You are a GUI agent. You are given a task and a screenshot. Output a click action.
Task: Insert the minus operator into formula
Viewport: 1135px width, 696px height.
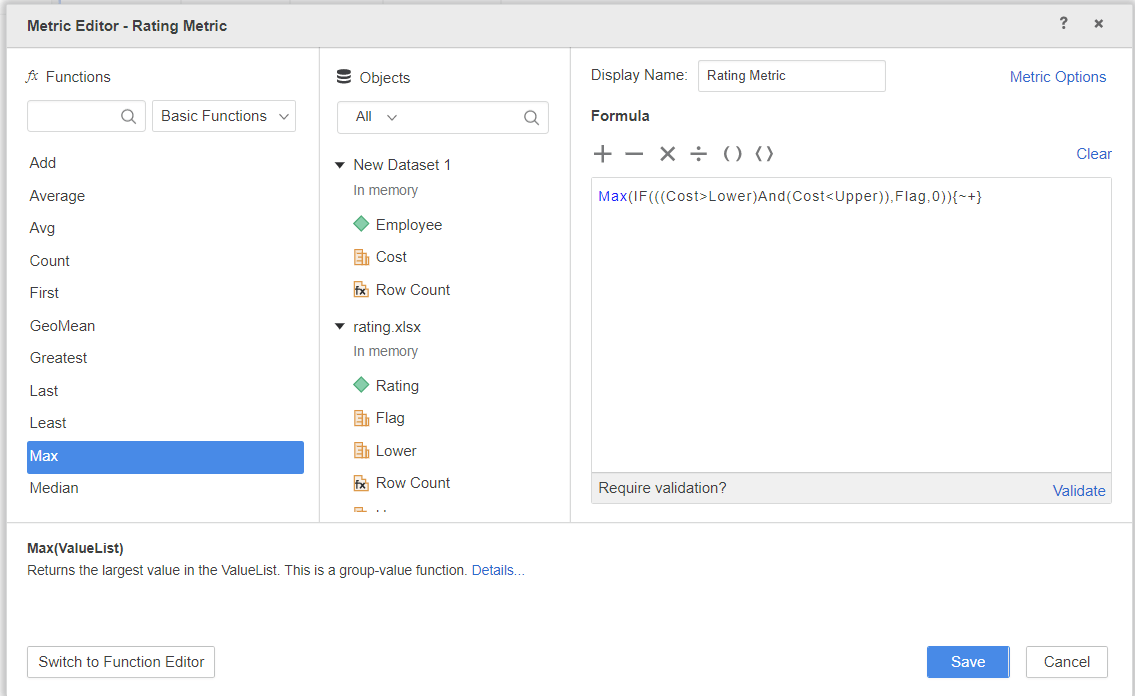634,154
